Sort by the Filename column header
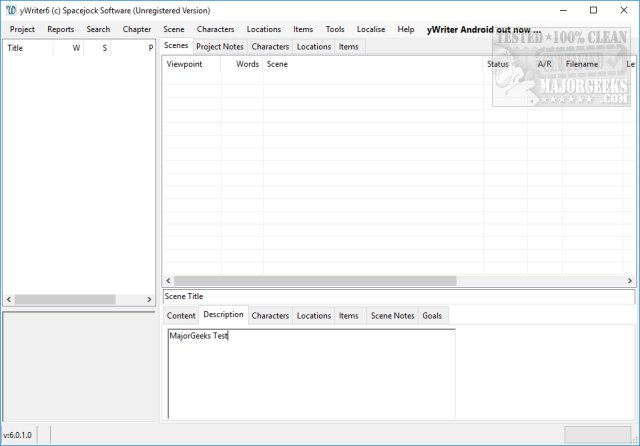Screen dimensions: 640x446 pyautogui.click(x=592, y=64)
